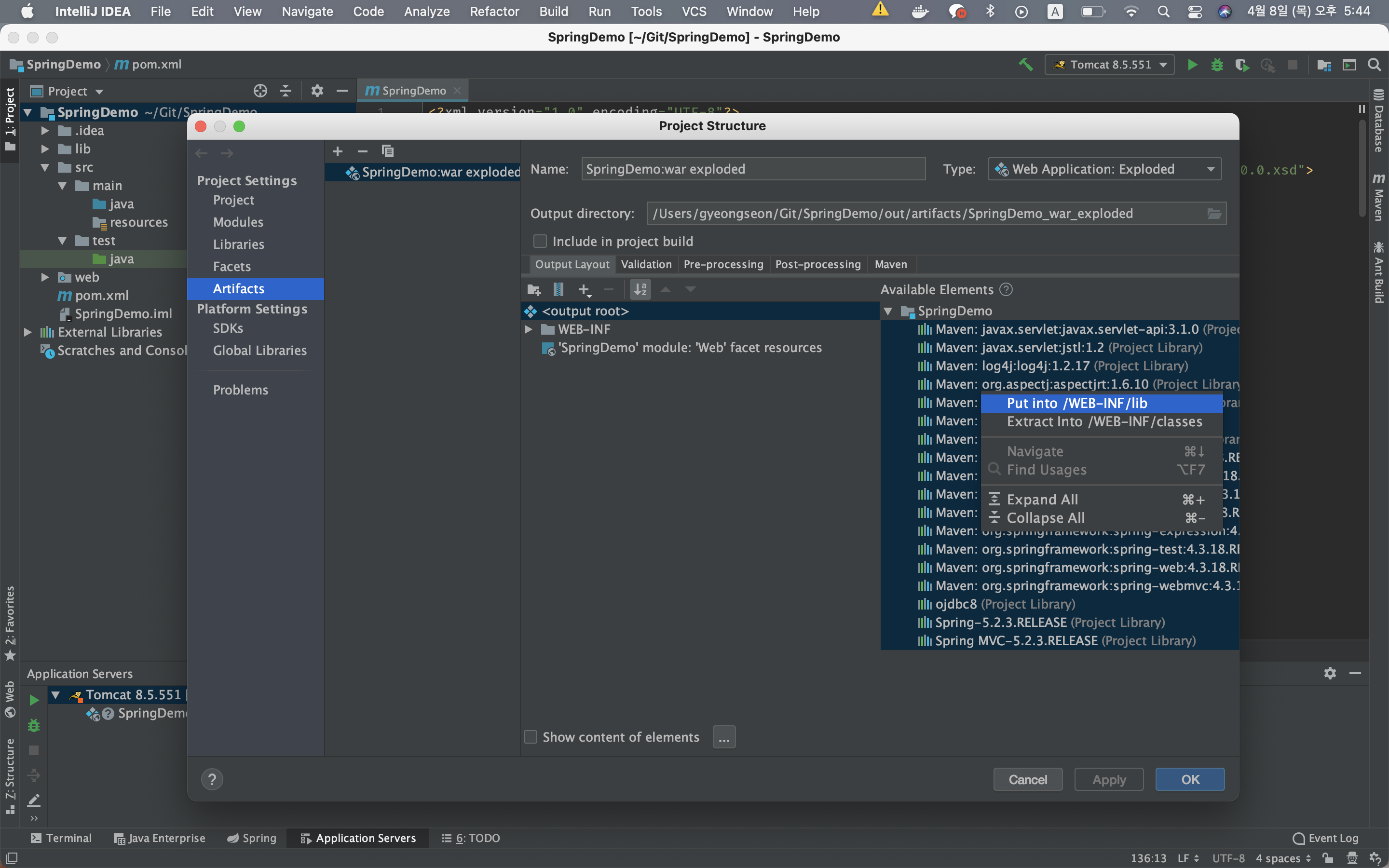Switch to the Validation tab
The image size is (1389, 868).
tap(646, 264)
